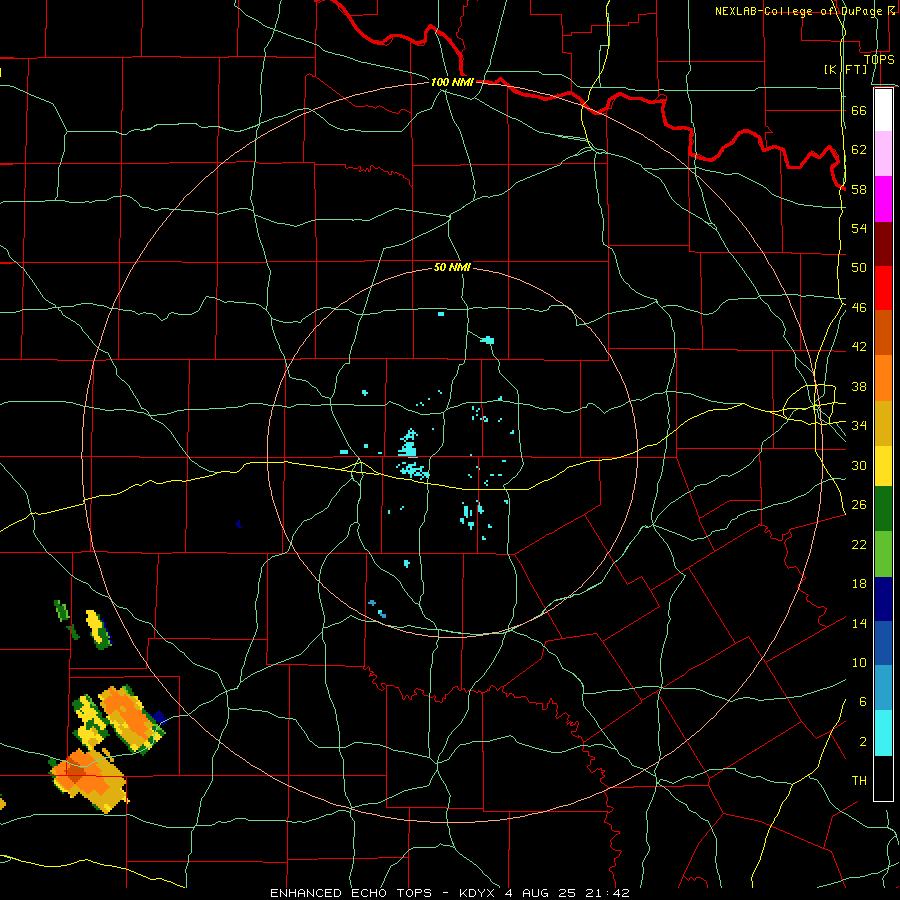This screenshot has height=900, width=900.
Task: Click the '18' legend value
Action: (x=859, y=584)
